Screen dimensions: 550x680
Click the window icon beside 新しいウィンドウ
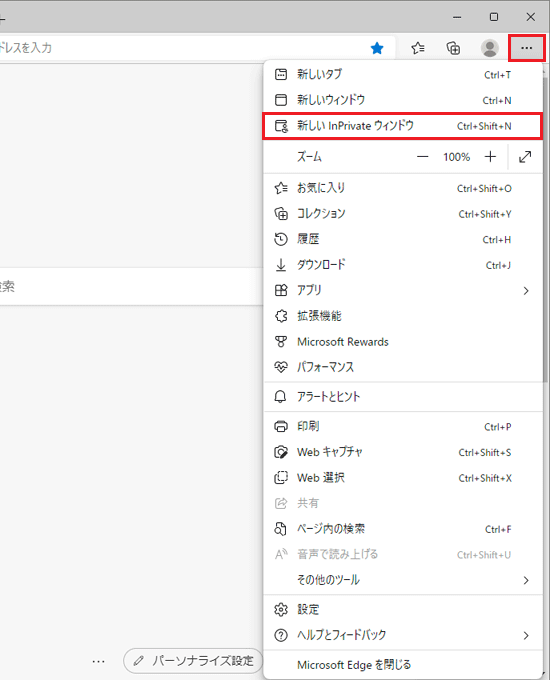(x=281, y=100)
